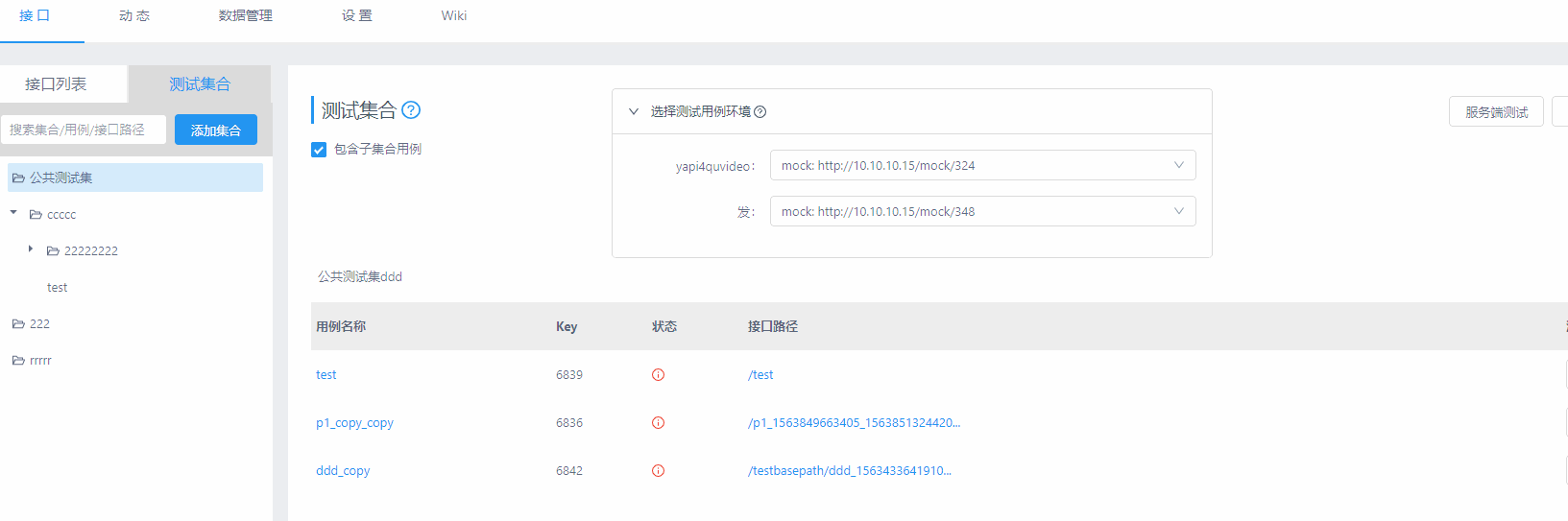
Task: Select ccccc collection in the tree
Action: click(x=61, y=215)
